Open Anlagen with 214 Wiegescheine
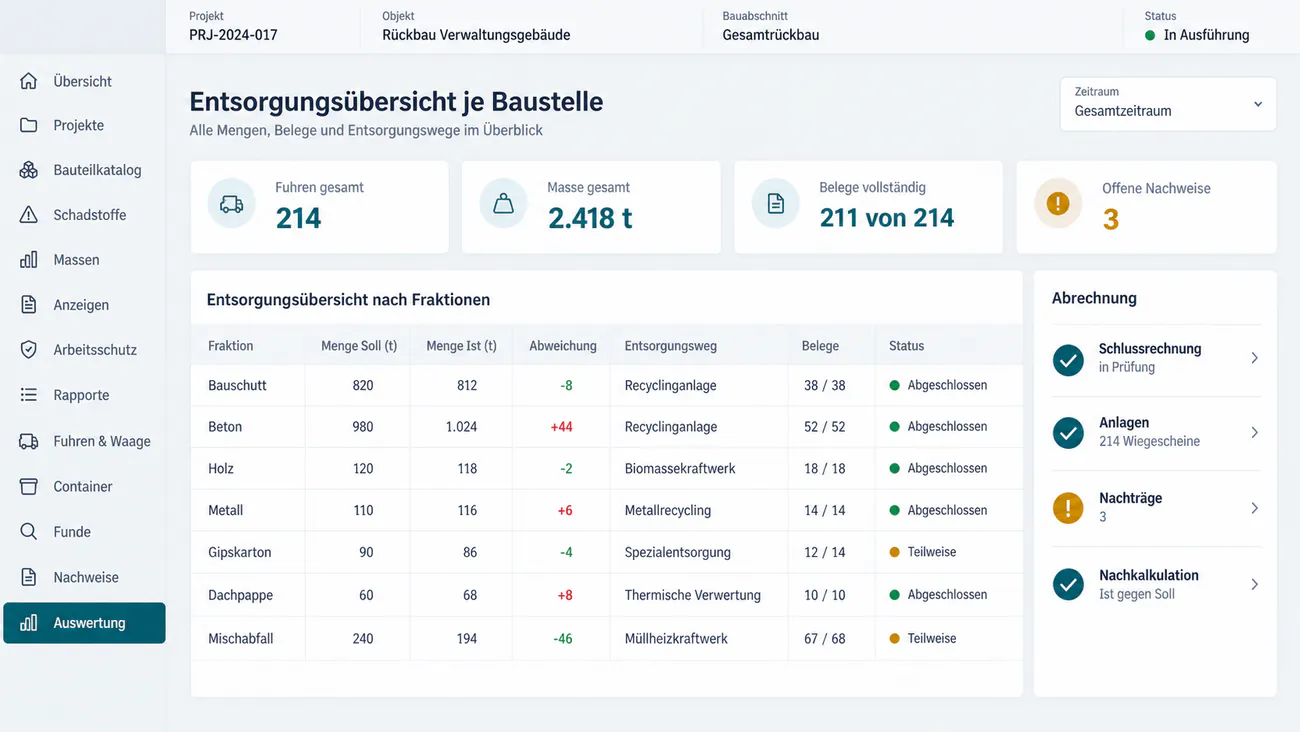The height and width of the screenshot is (732, 1300). (x=1156, y=433)
